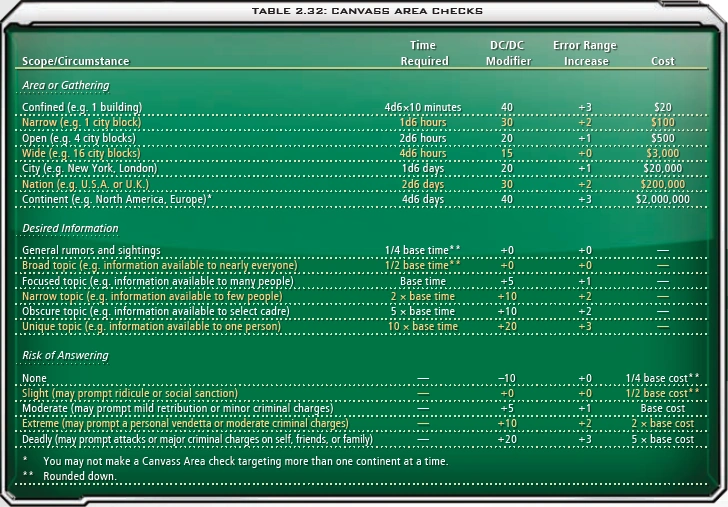
Task: Click the 'Cost' column header
Action: (663, 61)
